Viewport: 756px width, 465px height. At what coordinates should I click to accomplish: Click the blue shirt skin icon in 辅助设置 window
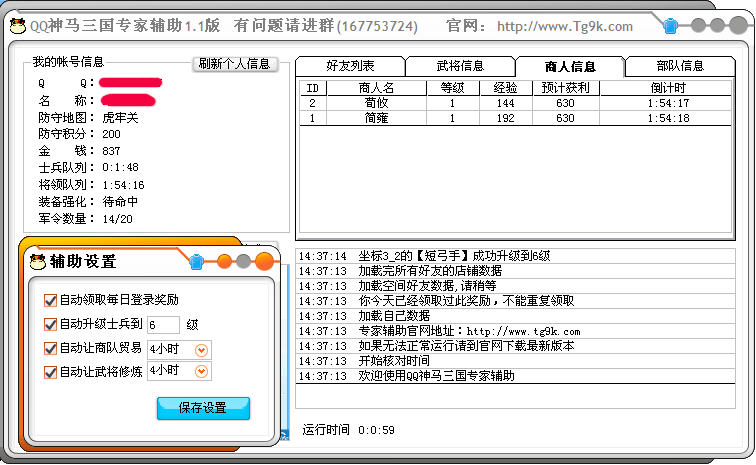pyautogui.click(x=196, y=261)
